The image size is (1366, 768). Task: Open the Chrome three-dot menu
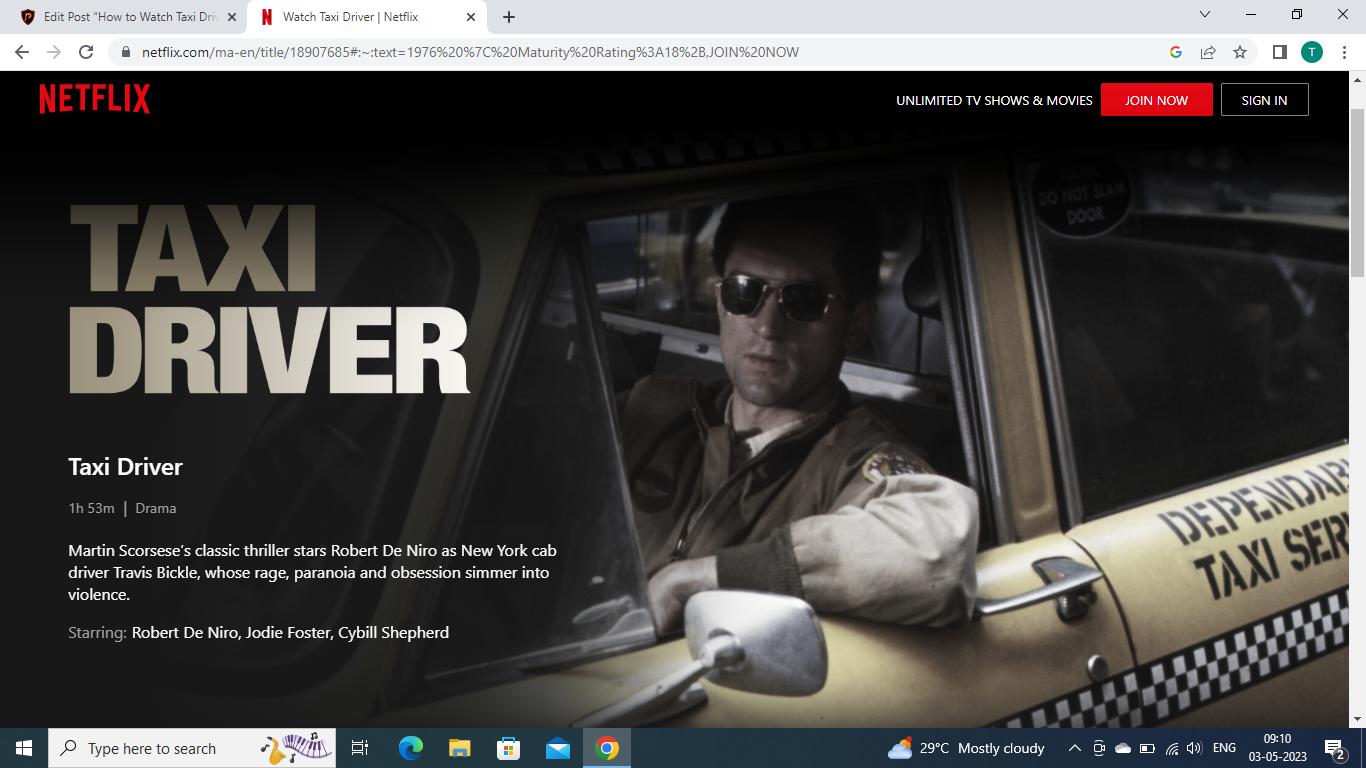coord(1343,52)
